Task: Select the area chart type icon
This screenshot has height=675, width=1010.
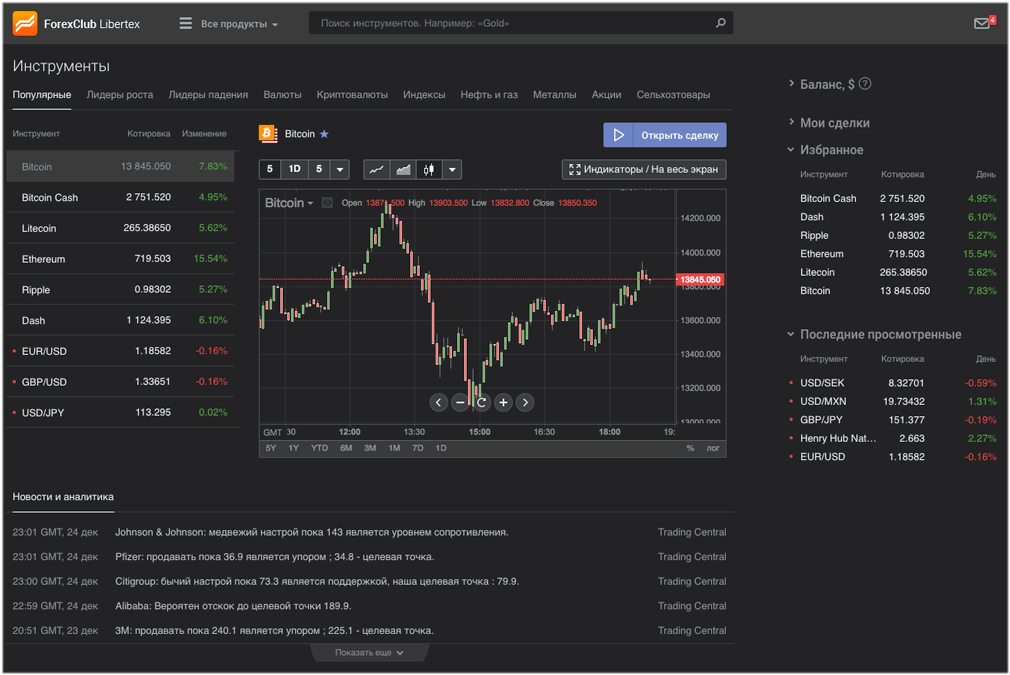Action: click(x=404, y=170)
